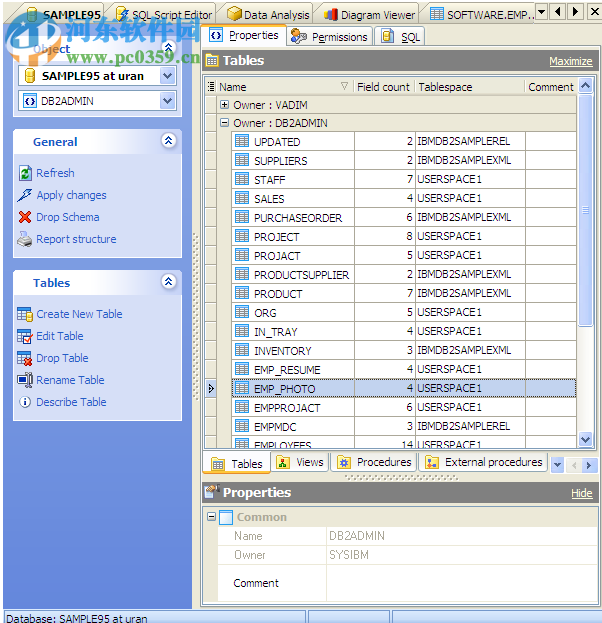This screenshot has height=623, width=602.
Task: Click the Refresh icon in General panel
Action: coord(25,173)
